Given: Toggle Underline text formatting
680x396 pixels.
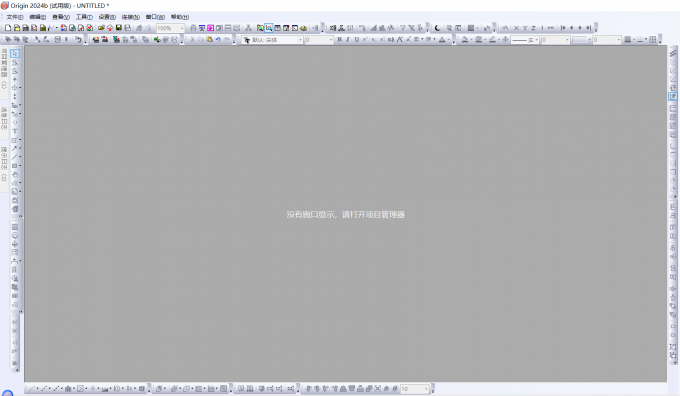Looking at the screenshot, I should click(x=356, y=39).
